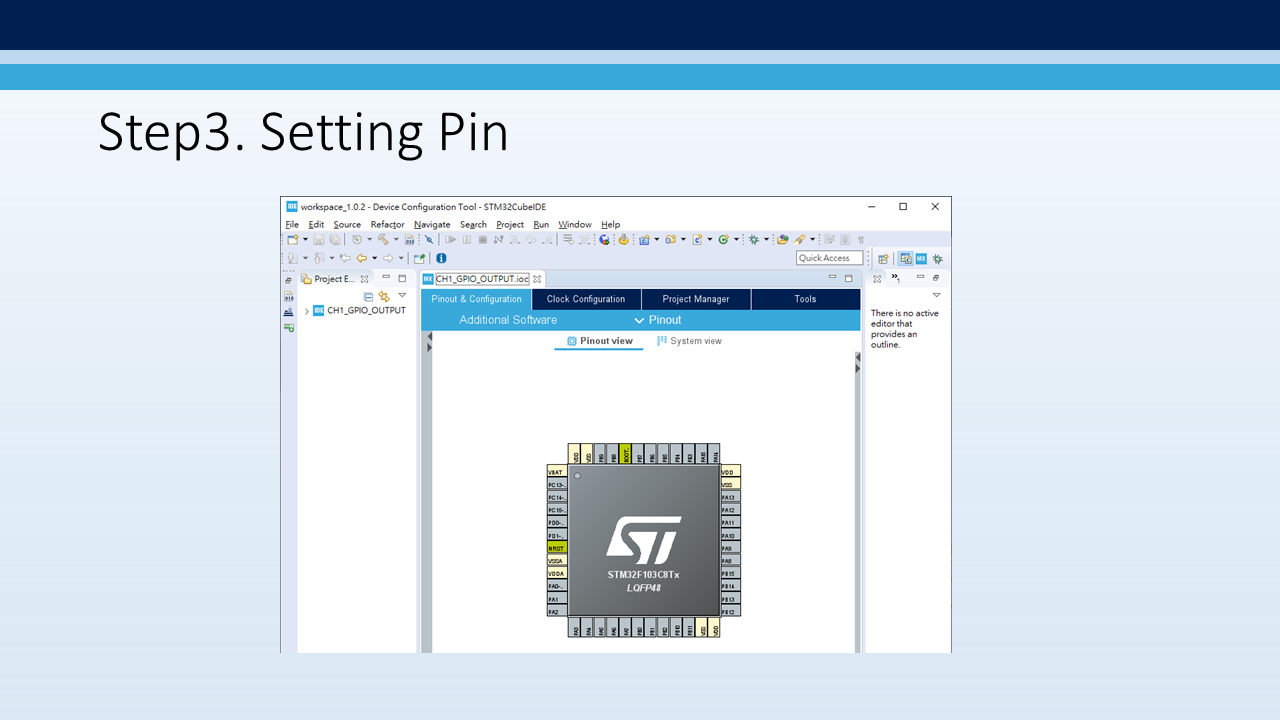Click the Forward navigation arrow icon
Viewport: 1280px width, 720px height.
[x=388, y=258]
